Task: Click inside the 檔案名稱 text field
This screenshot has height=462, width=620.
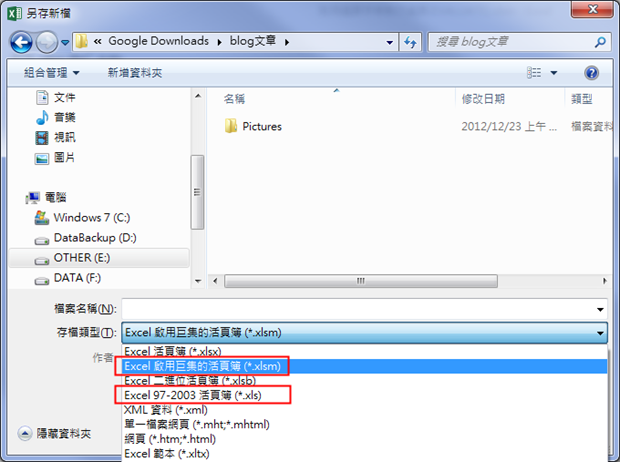Action: coord(358,309)
